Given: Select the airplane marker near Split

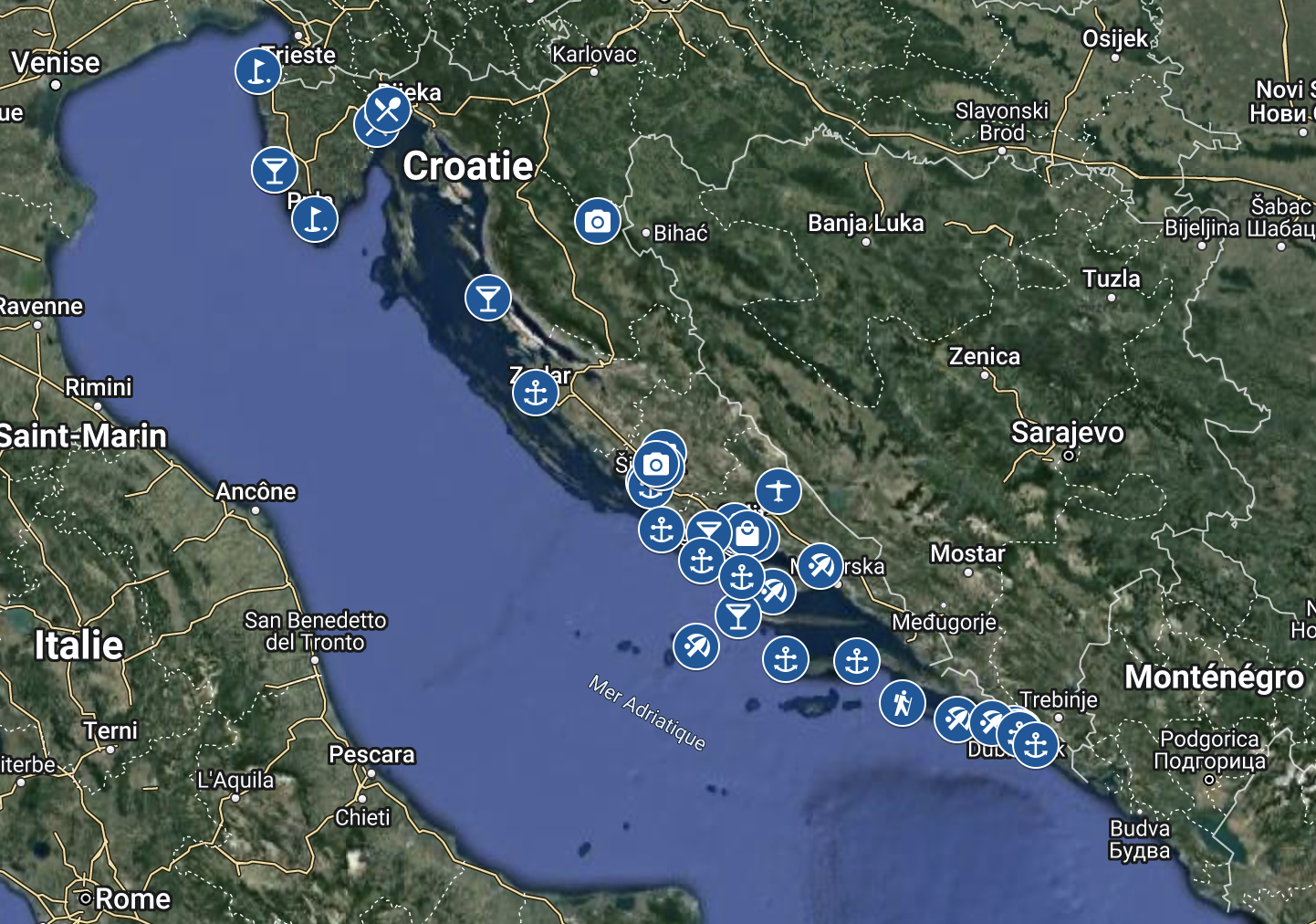Looking at the screenshot, I should coord(778,491).
